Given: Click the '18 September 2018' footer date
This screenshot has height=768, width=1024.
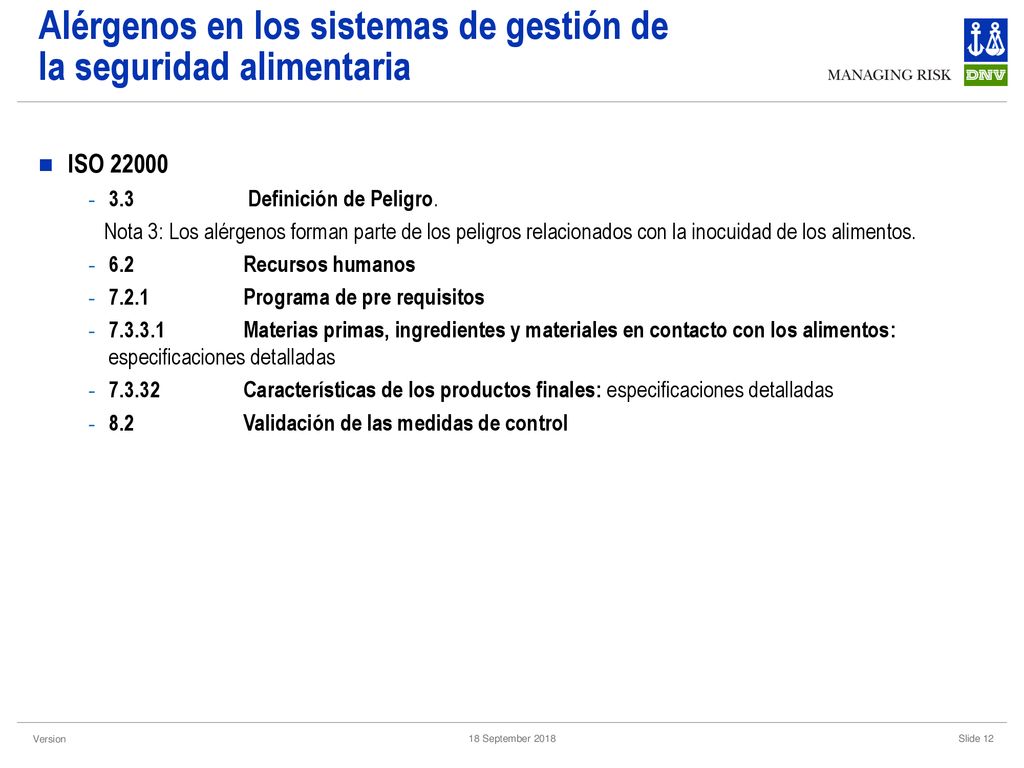Looking at the screenshot, I should [x=512, y=738].
